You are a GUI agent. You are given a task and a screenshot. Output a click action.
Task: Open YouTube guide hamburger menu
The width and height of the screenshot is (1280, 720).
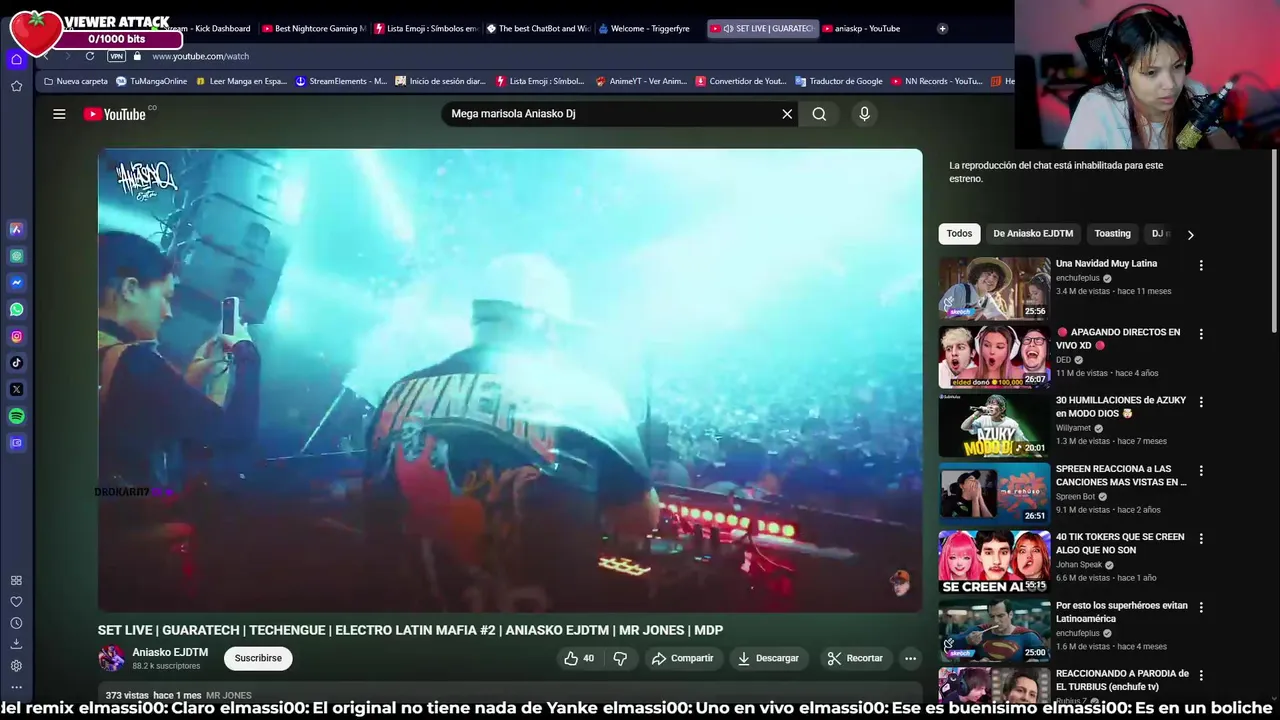click(x=59, y=114)
